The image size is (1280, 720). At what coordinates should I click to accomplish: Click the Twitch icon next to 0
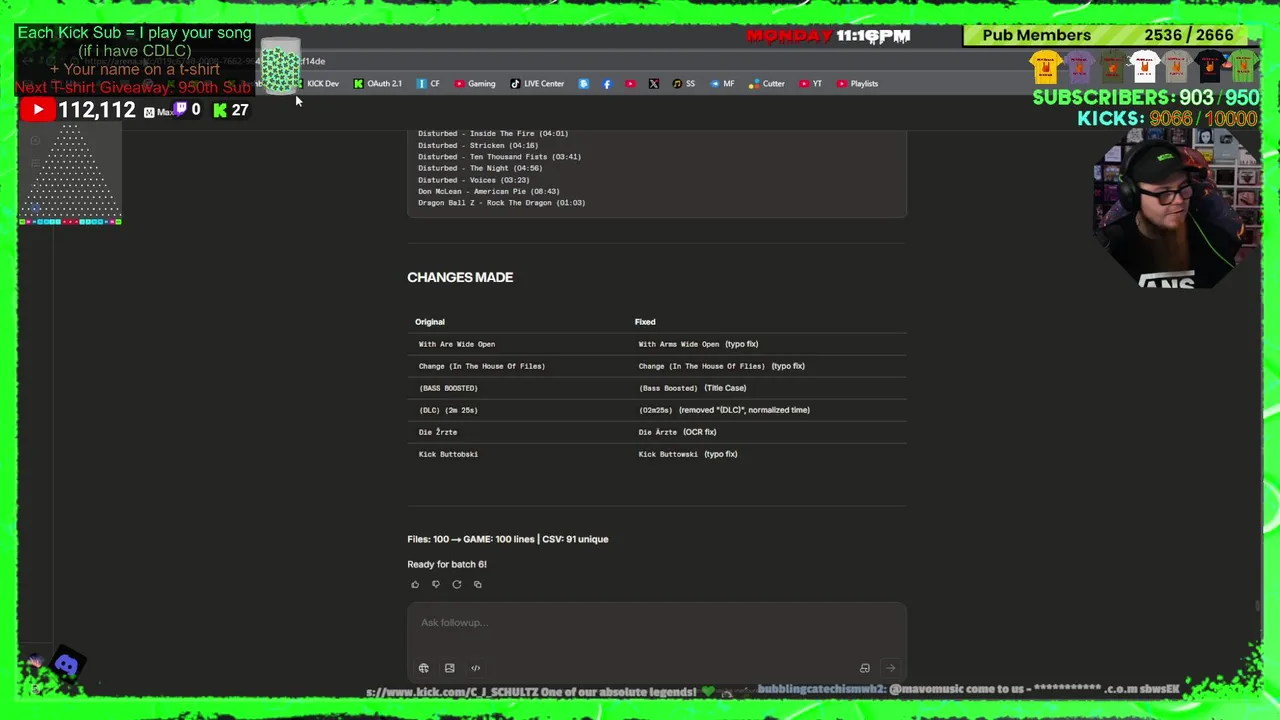coord(181,110)
